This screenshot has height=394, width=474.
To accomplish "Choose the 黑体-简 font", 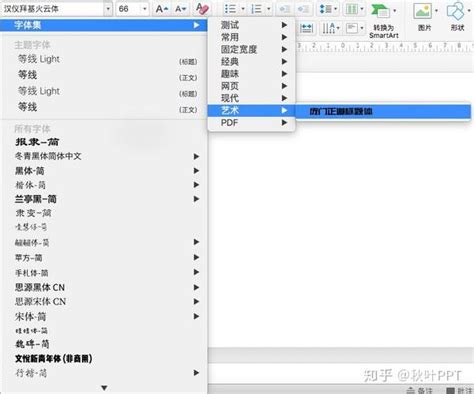I will point(104,171).
